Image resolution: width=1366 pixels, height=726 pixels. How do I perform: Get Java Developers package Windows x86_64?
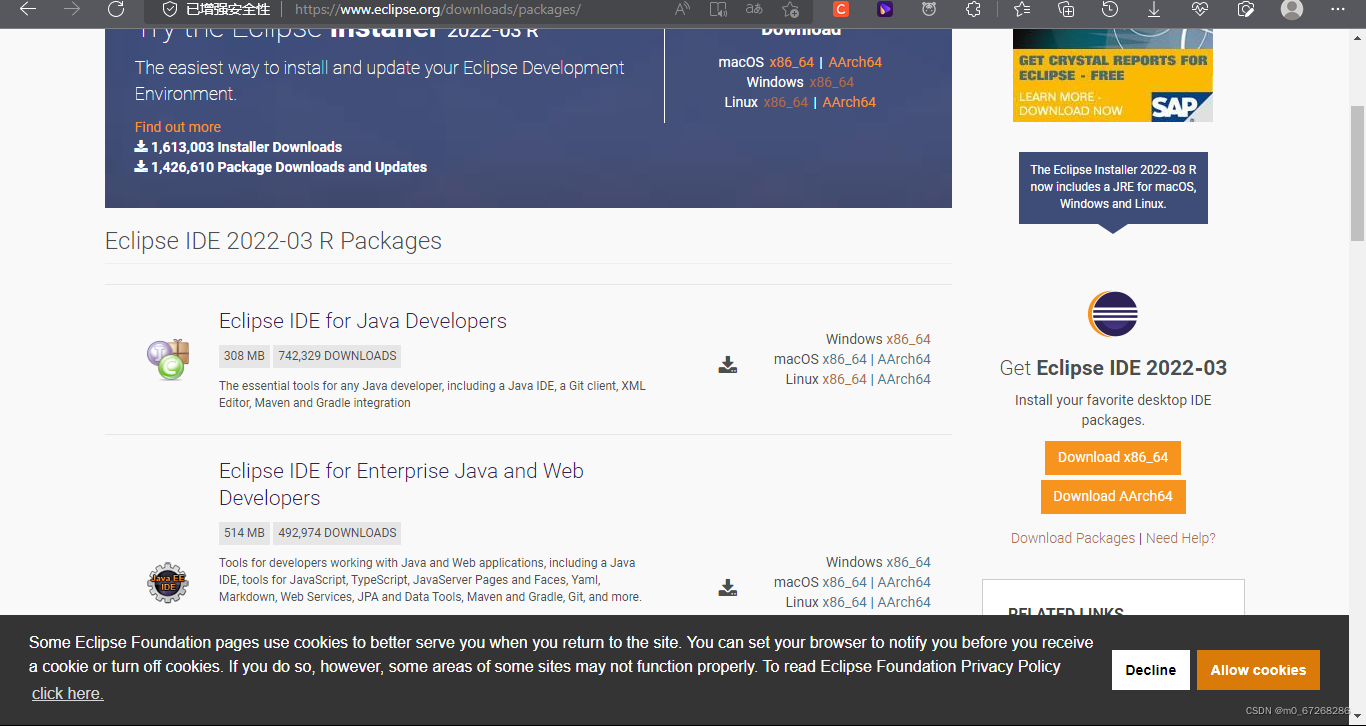(x=909, y=339)
